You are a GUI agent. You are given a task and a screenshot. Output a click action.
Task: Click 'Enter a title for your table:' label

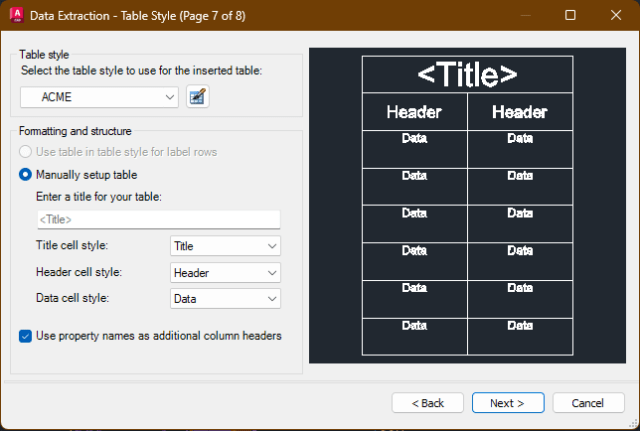[x=99, y=197]
